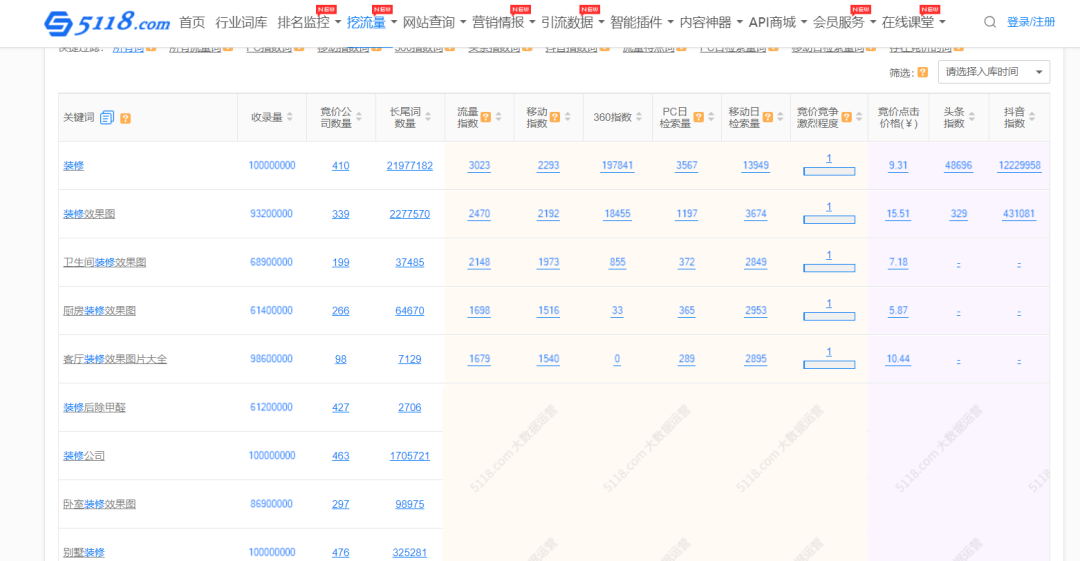Sort by 移动日检索量 column arrows
The image size is (1080, 561).
tap(780, 117)
